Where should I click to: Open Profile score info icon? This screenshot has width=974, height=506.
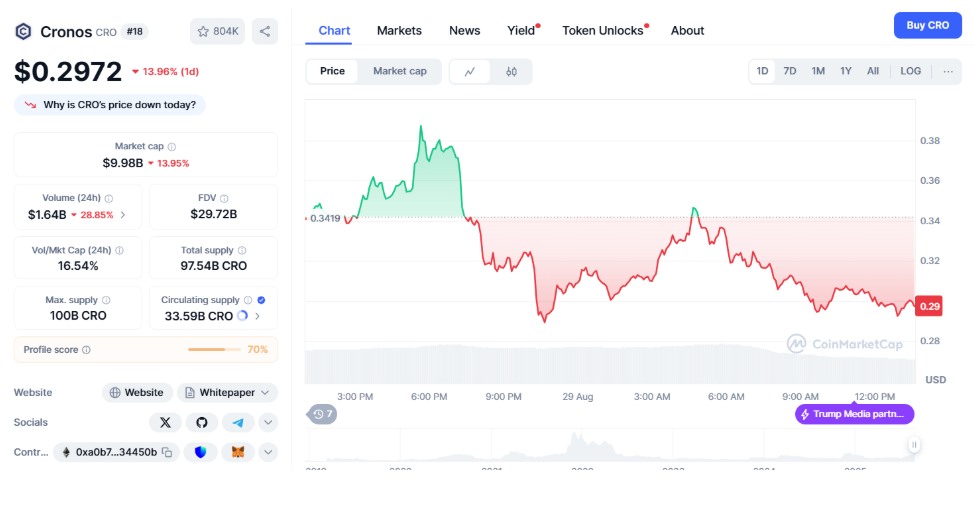coord(86,350)
